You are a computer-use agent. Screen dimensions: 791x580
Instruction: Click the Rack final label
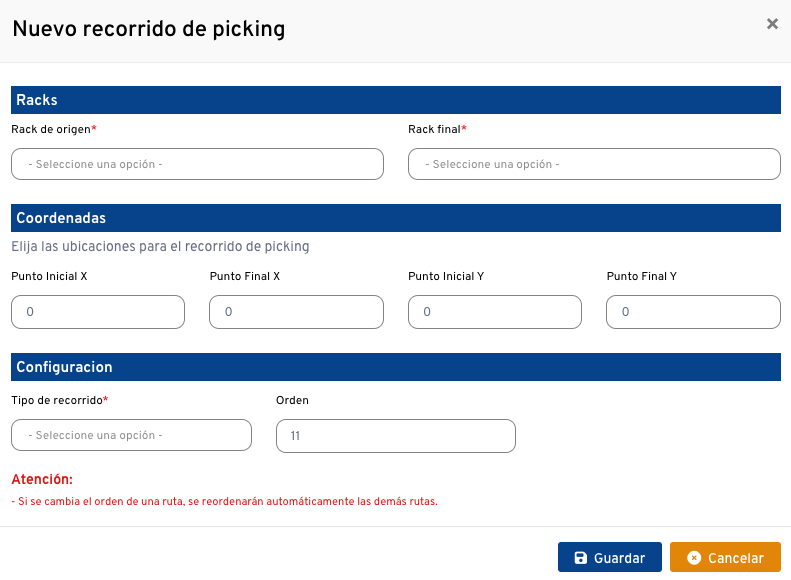click(436, 129)
